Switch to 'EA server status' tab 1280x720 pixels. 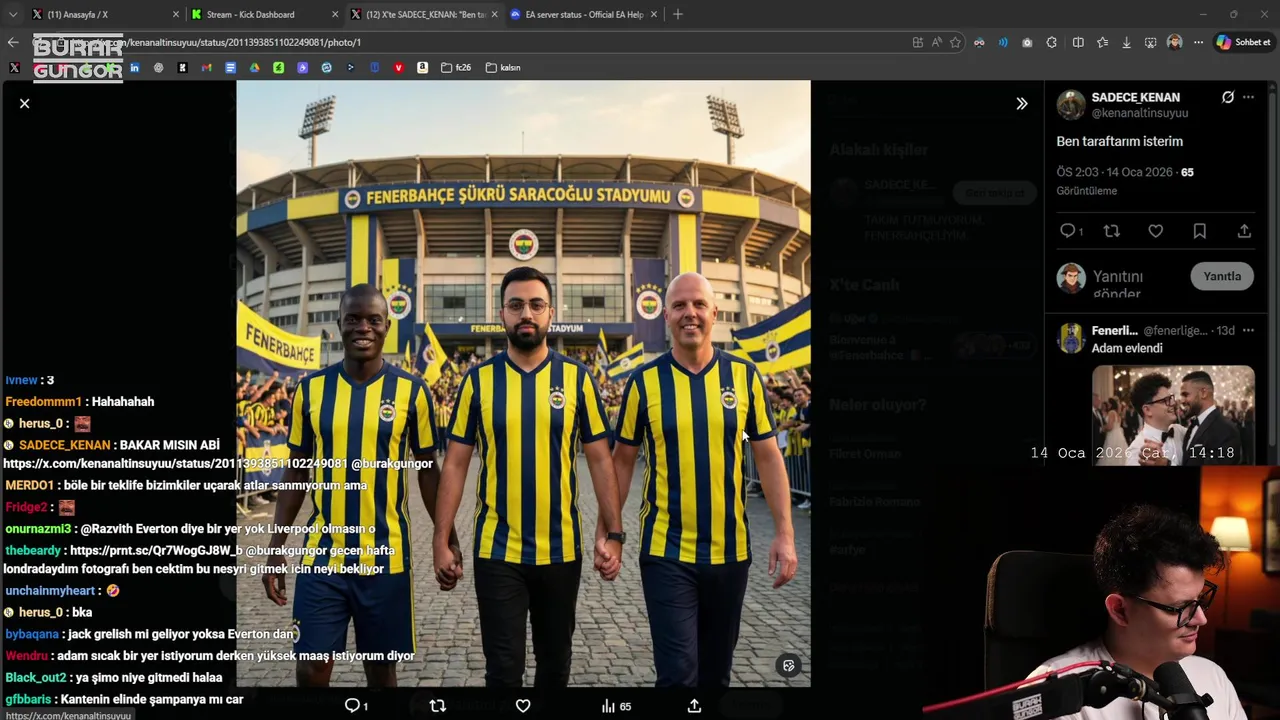pos(582,15)
